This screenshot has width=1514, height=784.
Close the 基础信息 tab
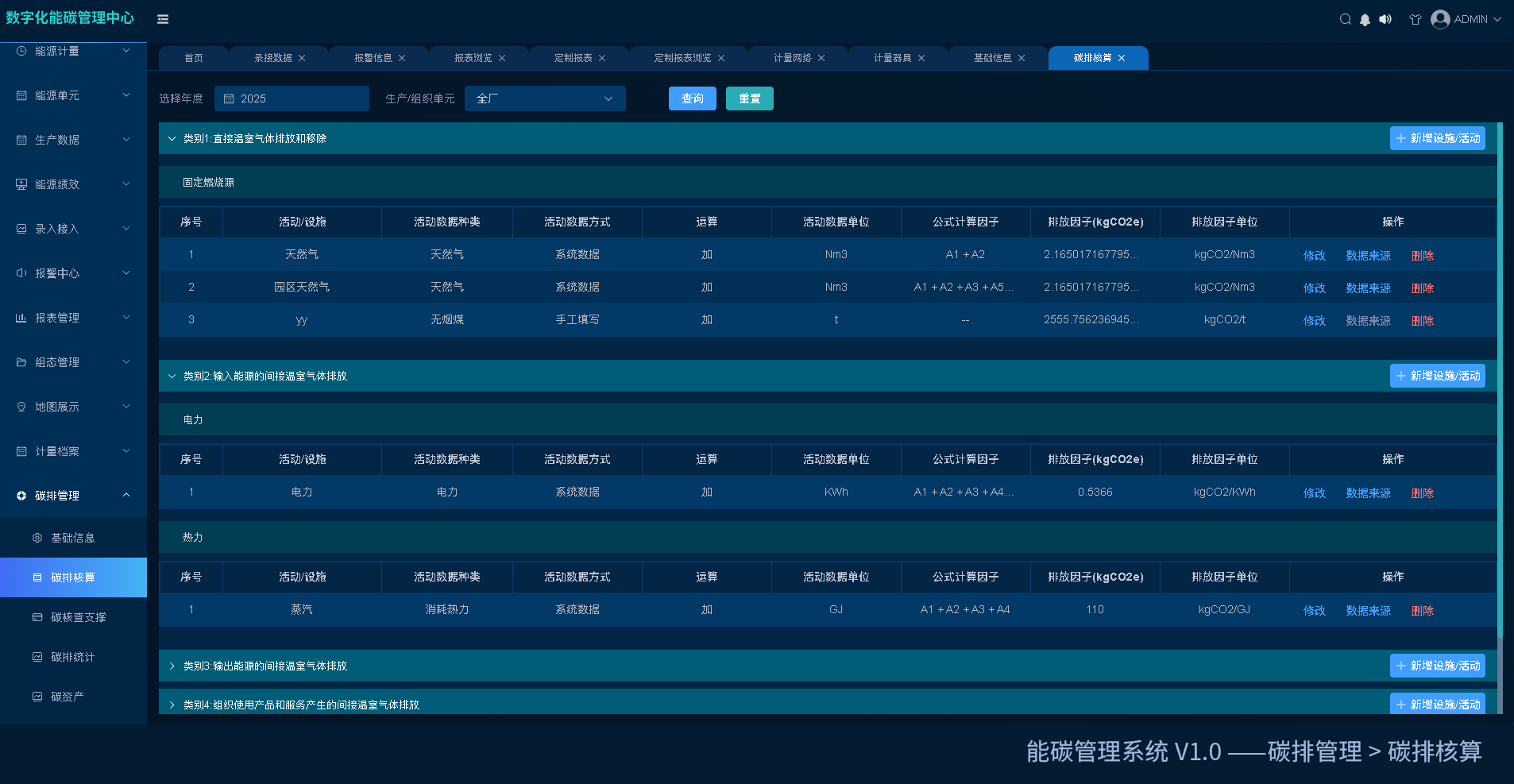point(1022,58)
